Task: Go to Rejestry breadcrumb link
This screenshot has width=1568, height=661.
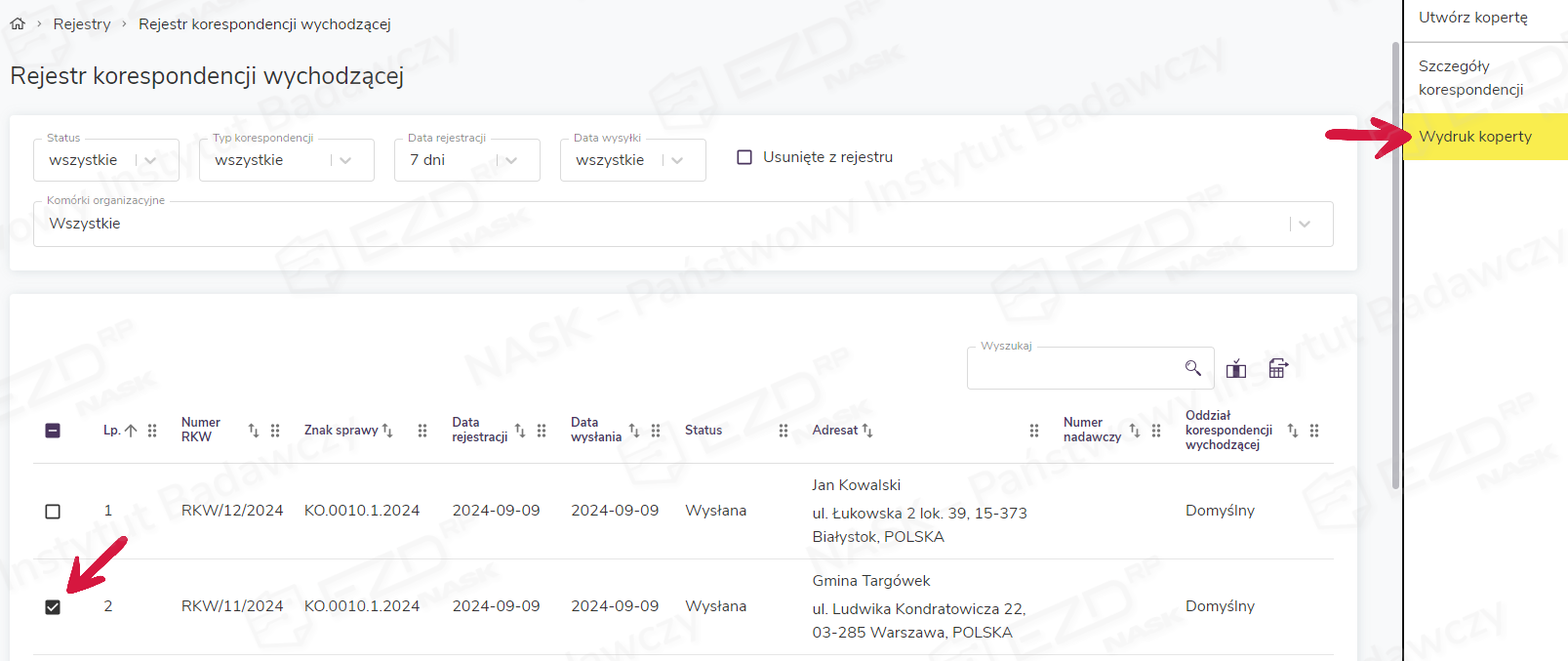Action: [82, 23]
